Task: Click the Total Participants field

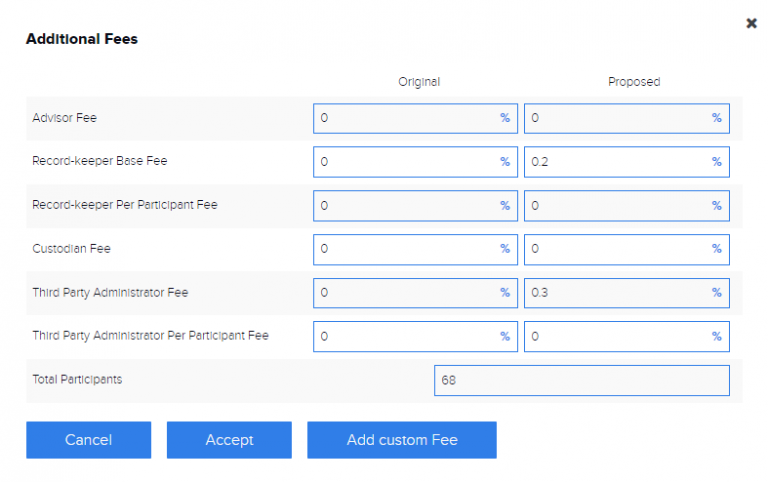Action: coord(581,381)
